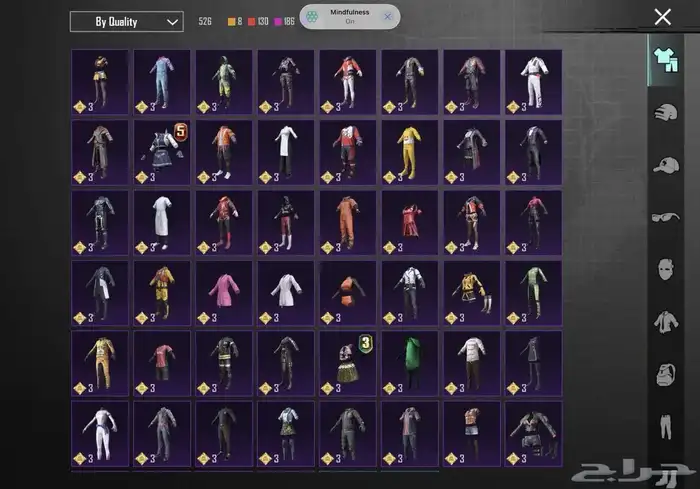This screenshot has width=700, height=489.
Task: Tap the Mindfulness On banner
Action: (x=343, y=17)
